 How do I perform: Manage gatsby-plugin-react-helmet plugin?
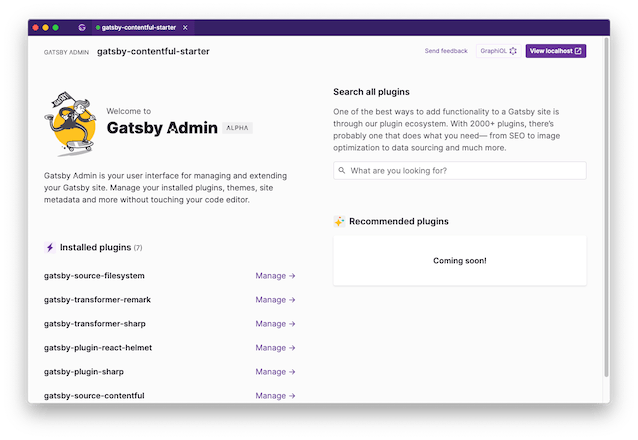(275, 348)
